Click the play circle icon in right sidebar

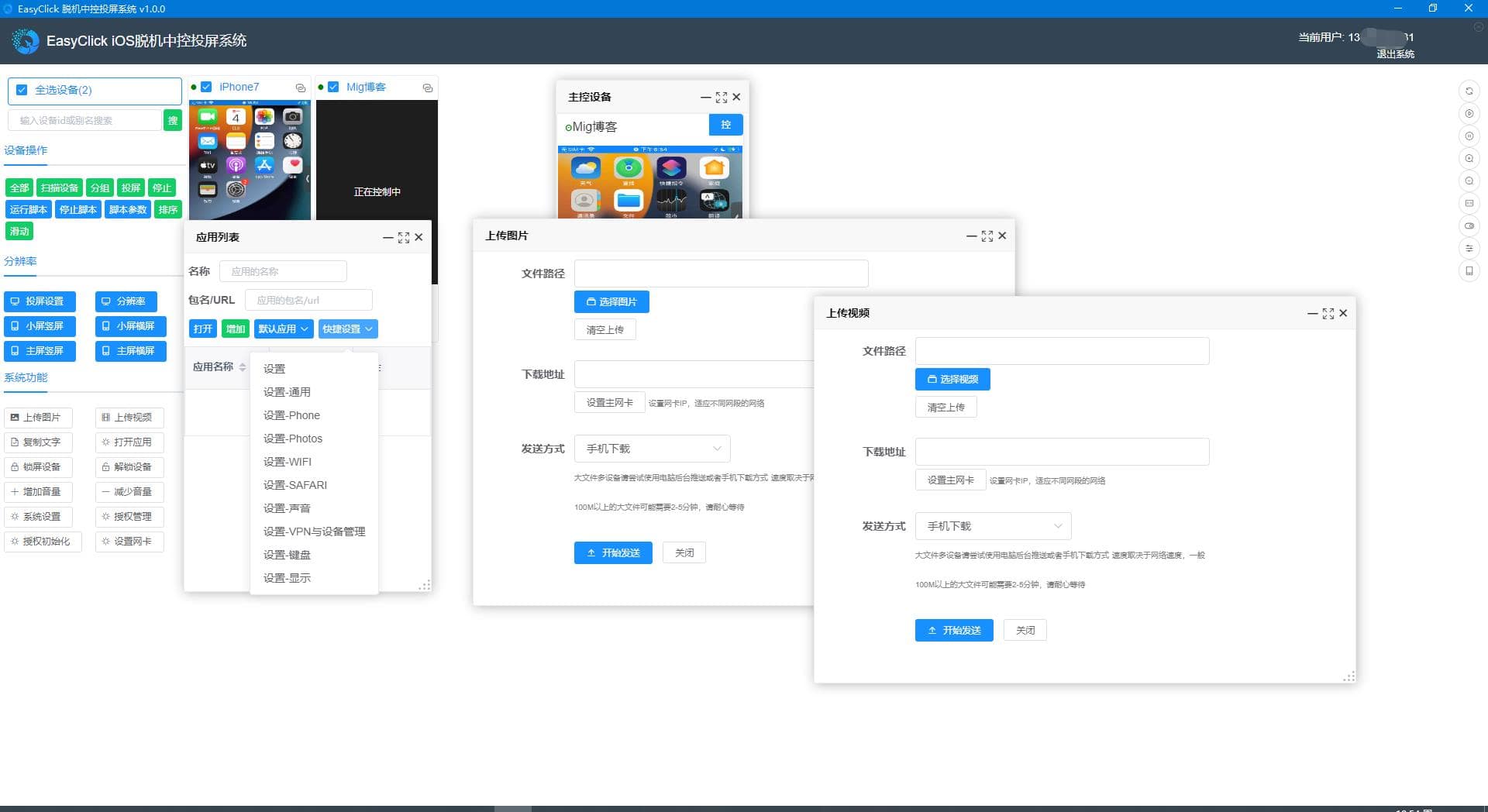(1469, 114)
